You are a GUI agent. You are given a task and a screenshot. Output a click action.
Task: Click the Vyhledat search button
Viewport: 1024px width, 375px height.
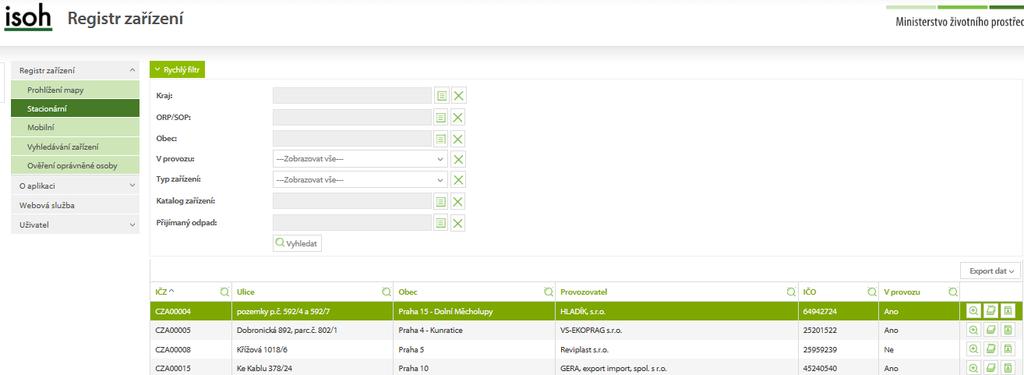point(297,243)
